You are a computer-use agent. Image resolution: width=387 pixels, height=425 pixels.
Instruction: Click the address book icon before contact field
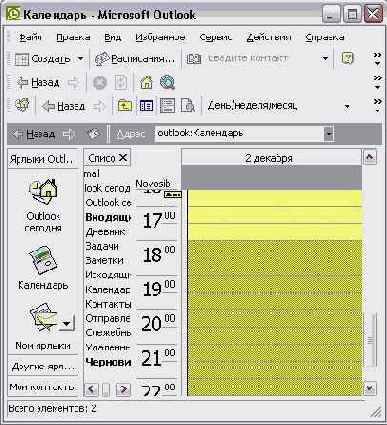pyautogui.click(x=194, y=59)
